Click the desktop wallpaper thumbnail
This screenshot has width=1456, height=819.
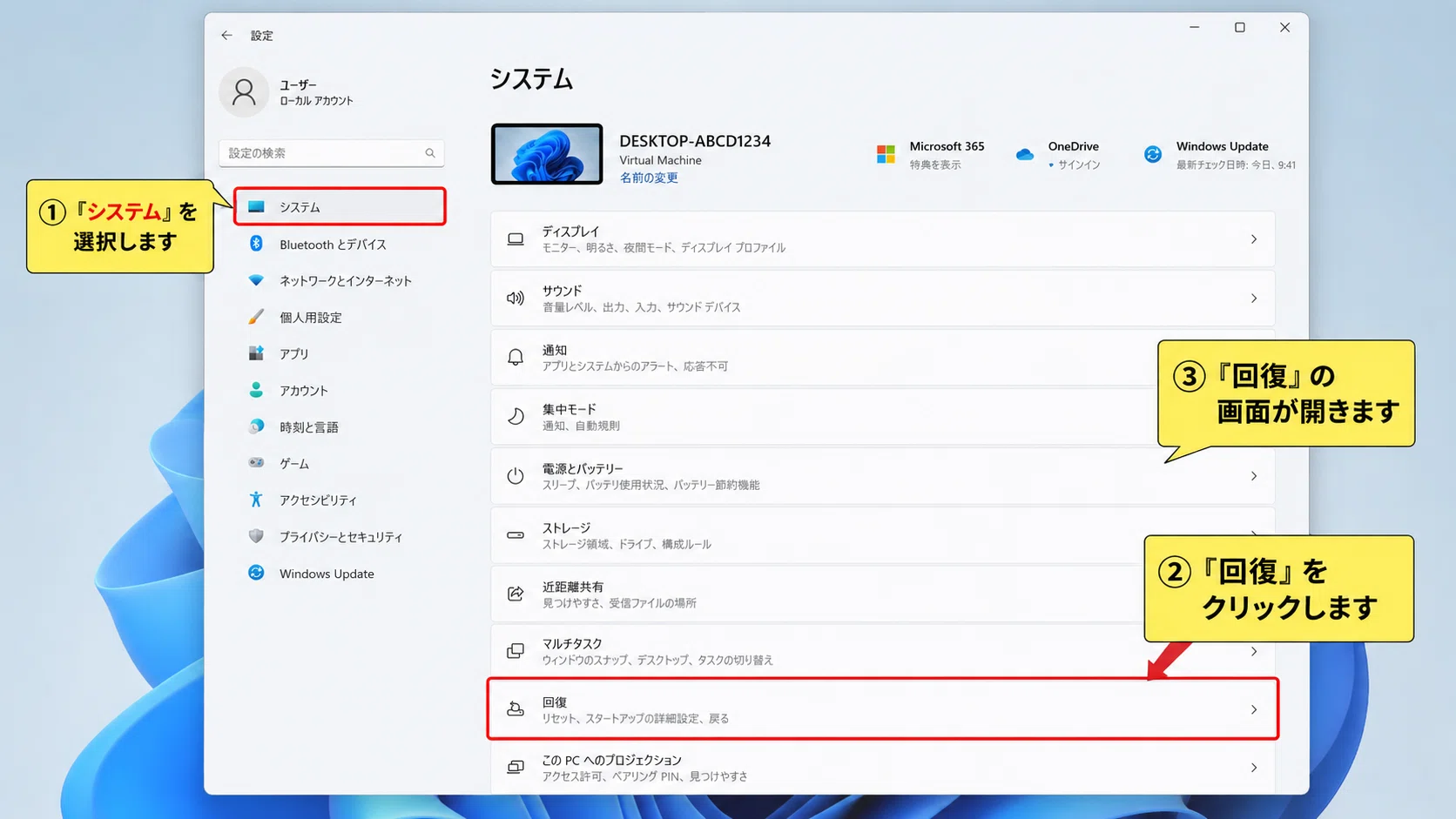pos(547,154)
